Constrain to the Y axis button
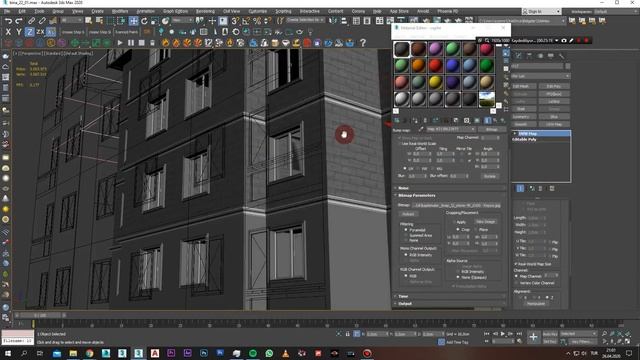 pos(19,31)
